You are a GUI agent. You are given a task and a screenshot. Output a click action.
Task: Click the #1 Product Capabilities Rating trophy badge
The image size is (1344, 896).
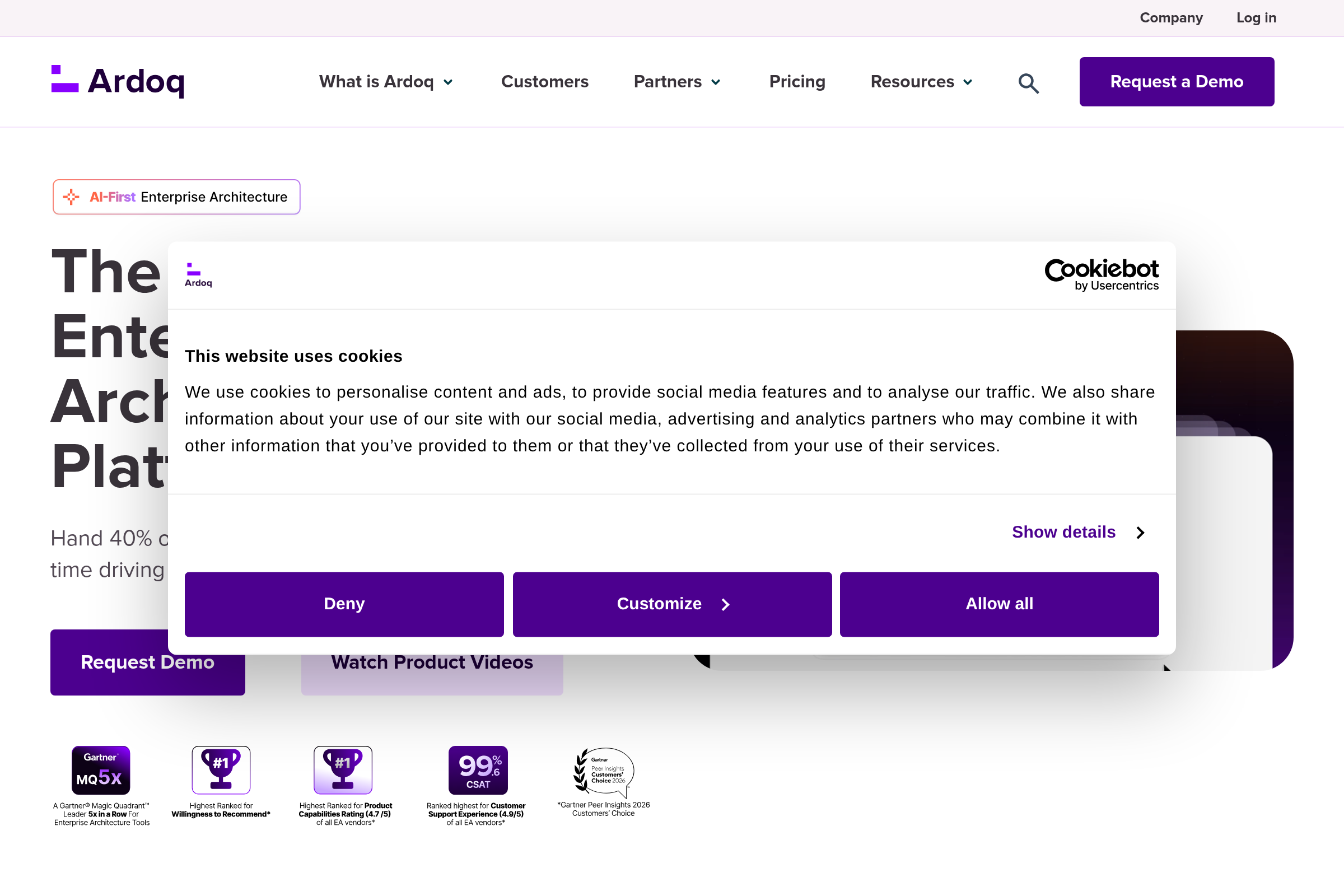click(x=343, y=769)
